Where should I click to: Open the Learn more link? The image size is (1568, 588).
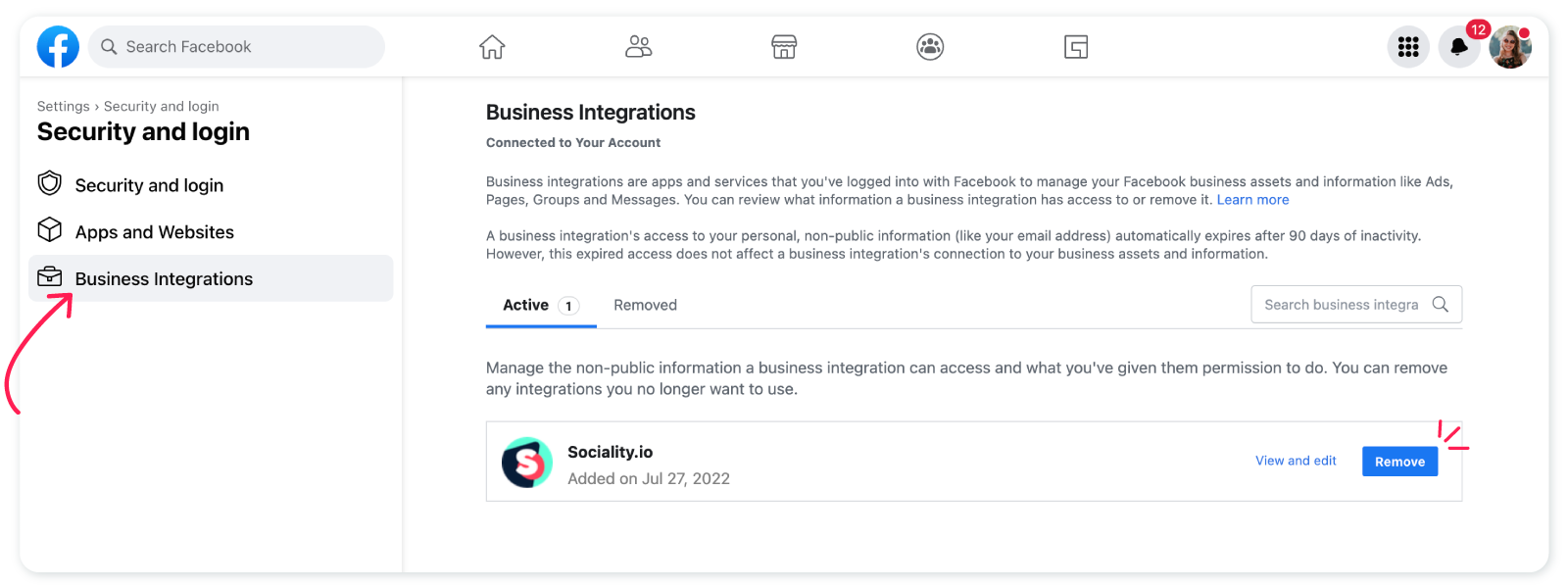pos(1252,200)
